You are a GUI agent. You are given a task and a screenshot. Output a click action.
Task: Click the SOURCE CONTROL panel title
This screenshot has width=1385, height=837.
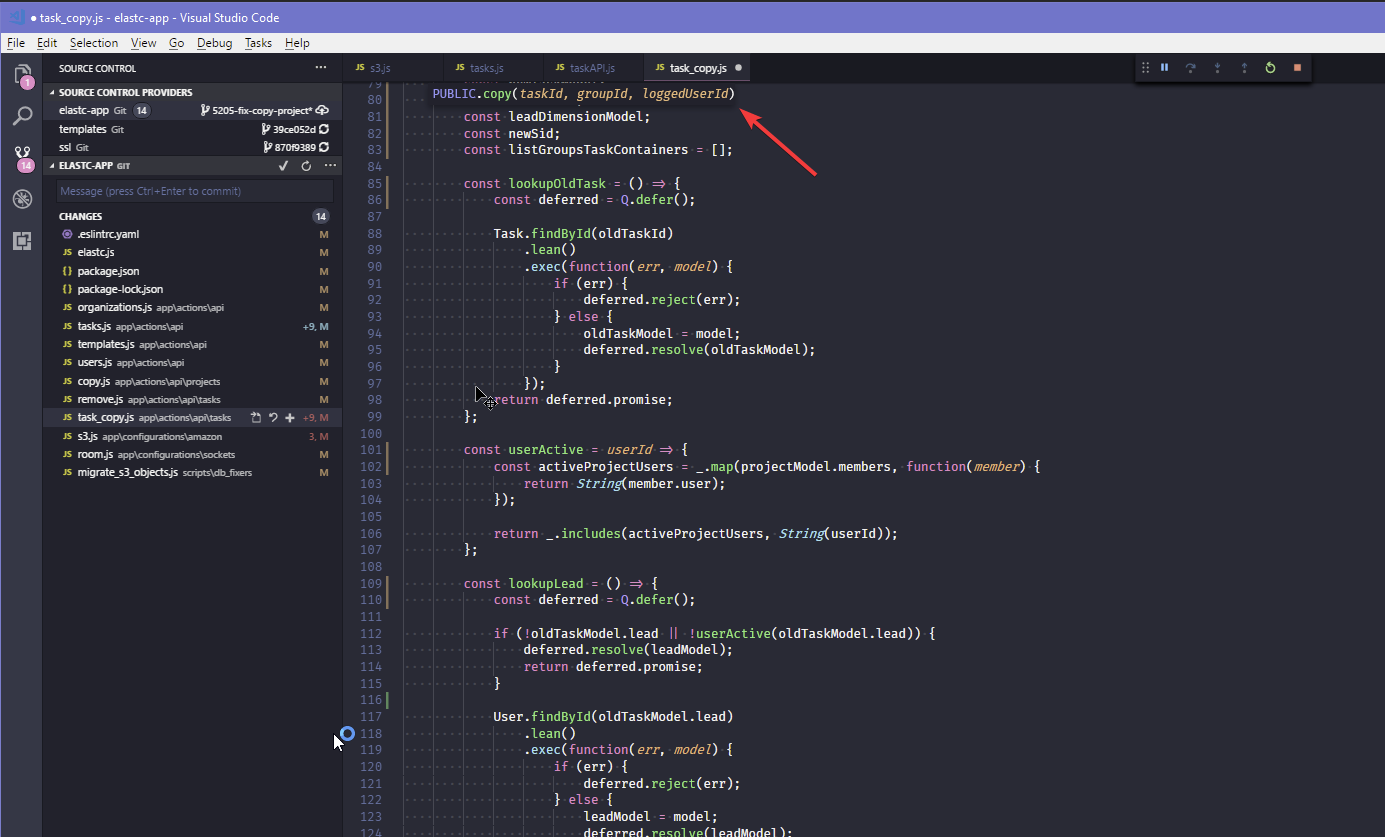pos(97,68)
